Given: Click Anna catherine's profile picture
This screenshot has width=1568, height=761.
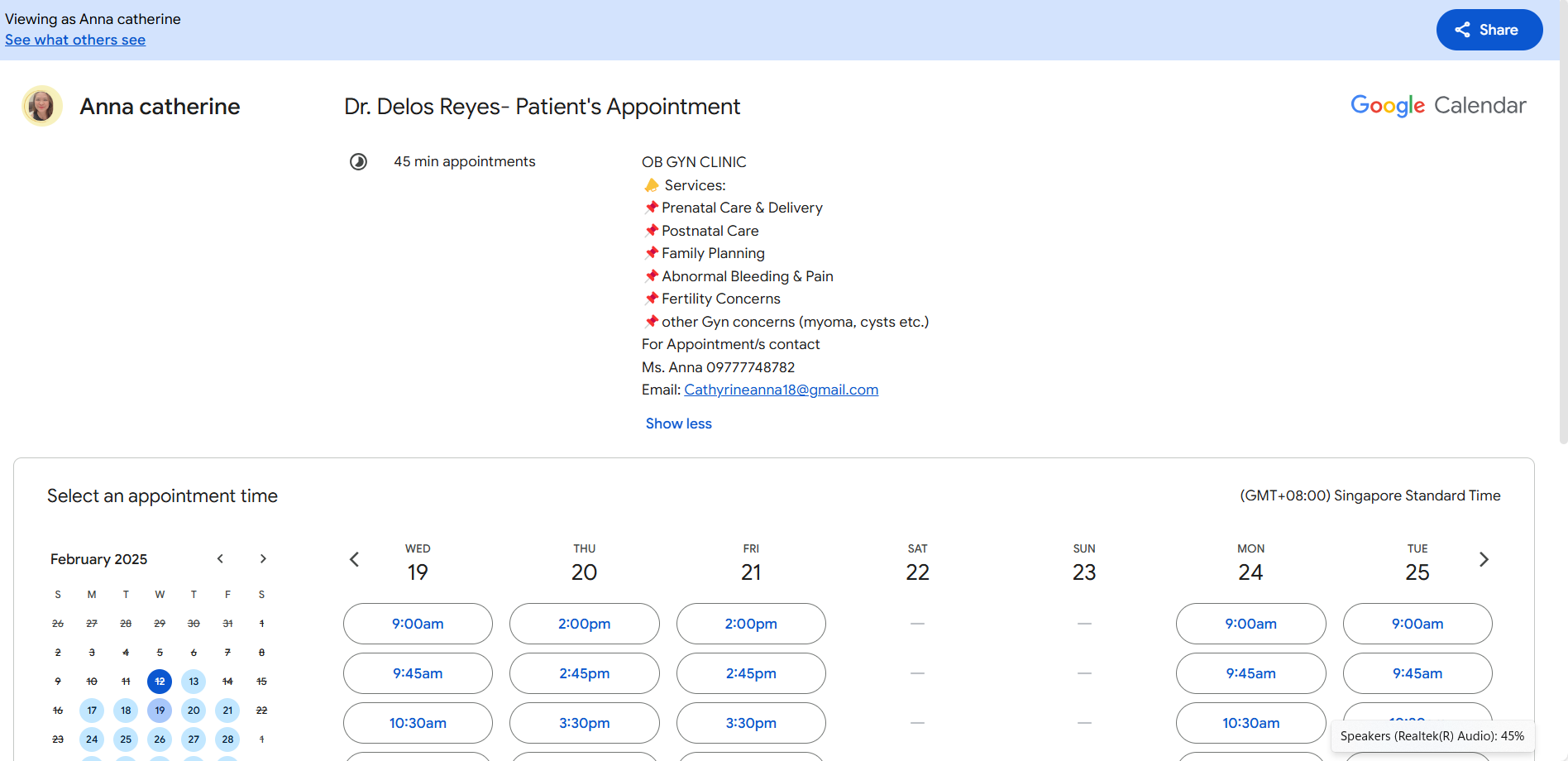Looking at the screenshot, I should [x=41, y=106].
